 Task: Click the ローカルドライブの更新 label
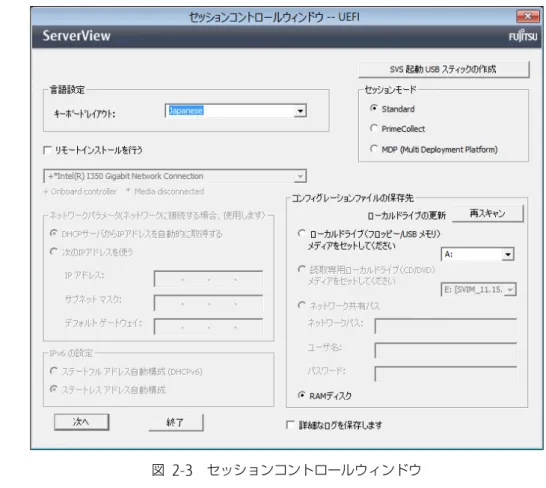pos(407,216)
